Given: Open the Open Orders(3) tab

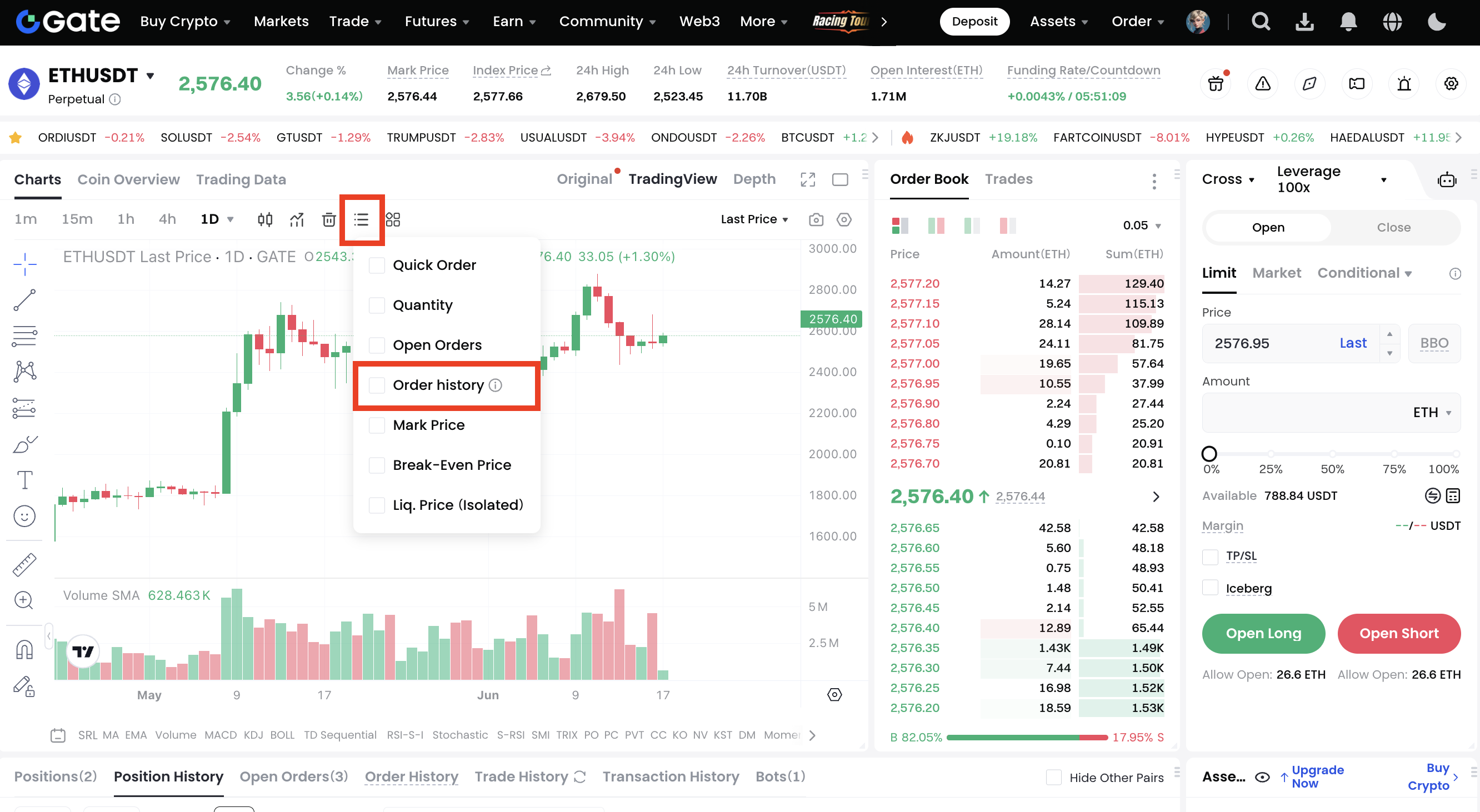Looking at the screenshot, I should [293, 776].
